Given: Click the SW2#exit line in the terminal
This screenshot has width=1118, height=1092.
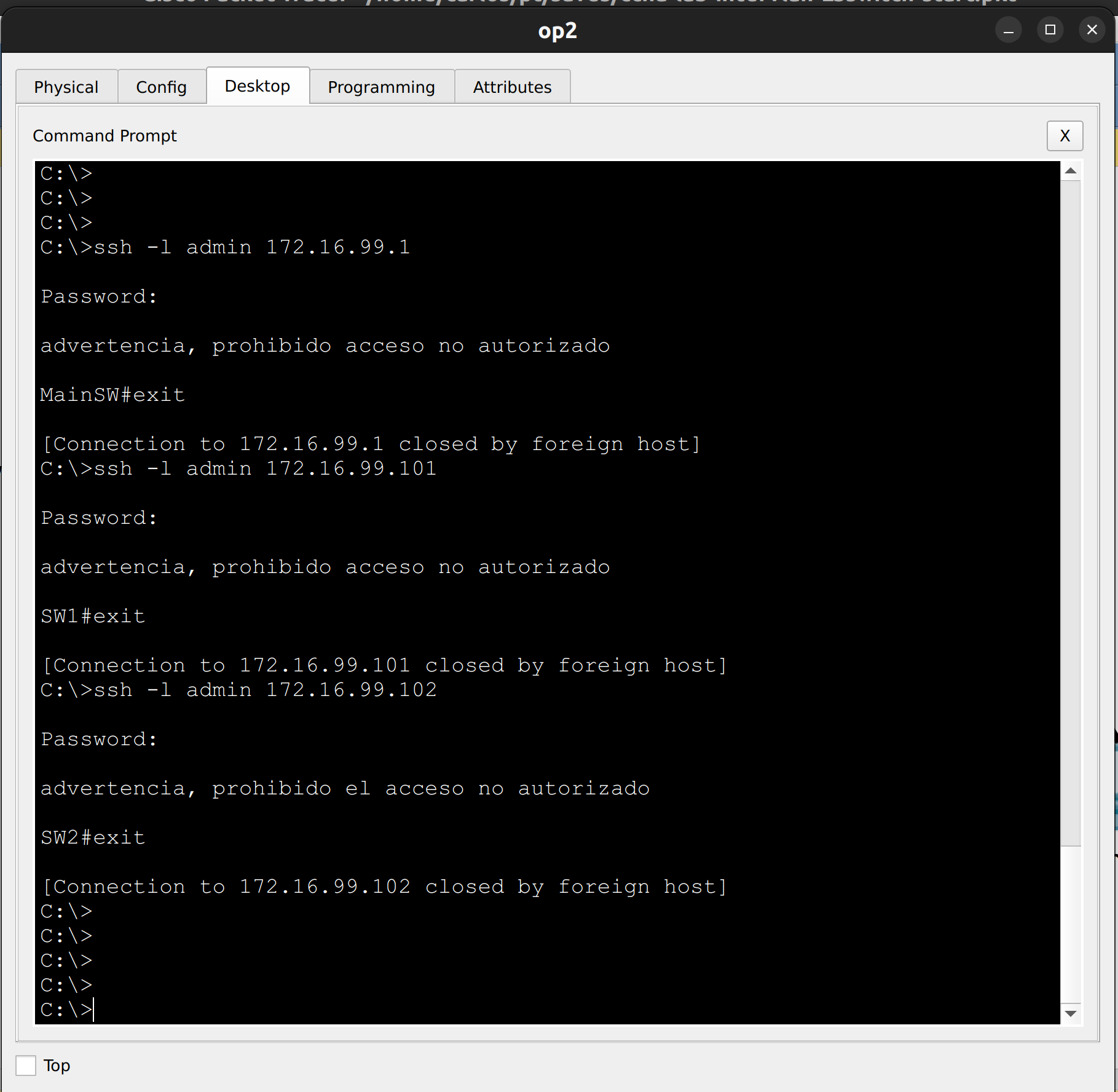Looking at the screenshot, I should [93, 837].
